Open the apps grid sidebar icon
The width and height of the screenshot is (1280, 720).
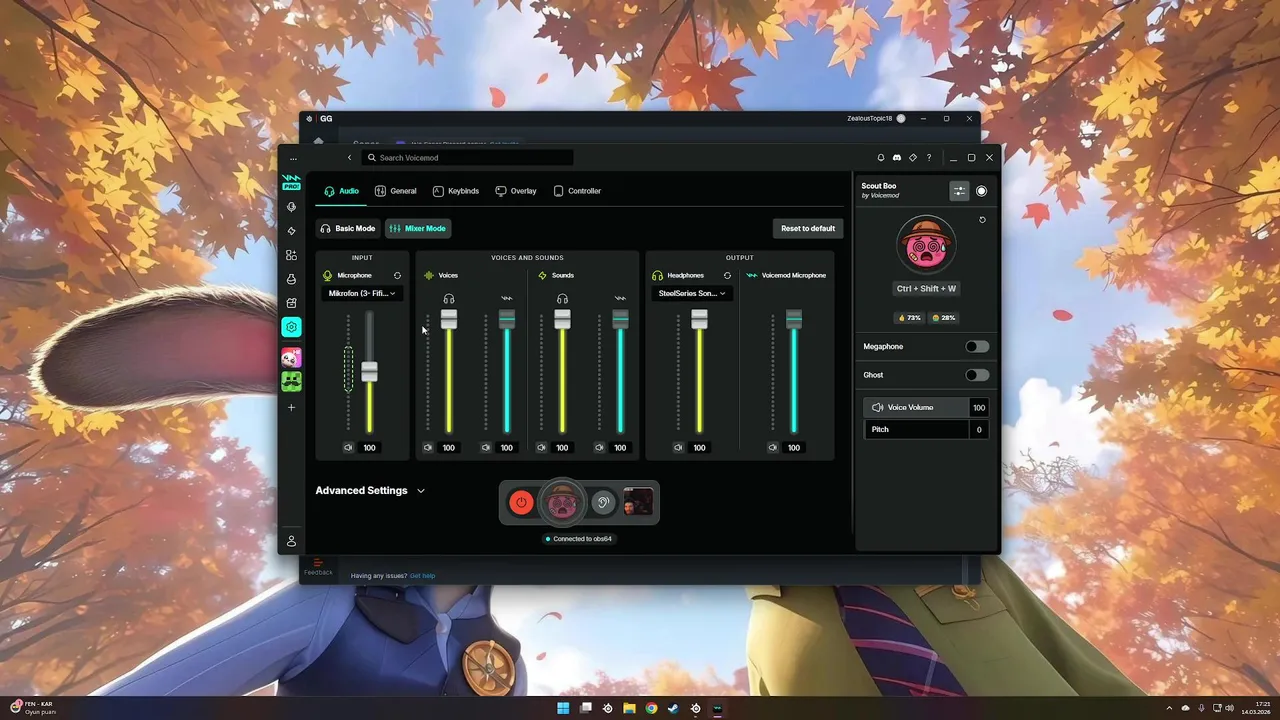pyautogui.click(x=291, y=255)
